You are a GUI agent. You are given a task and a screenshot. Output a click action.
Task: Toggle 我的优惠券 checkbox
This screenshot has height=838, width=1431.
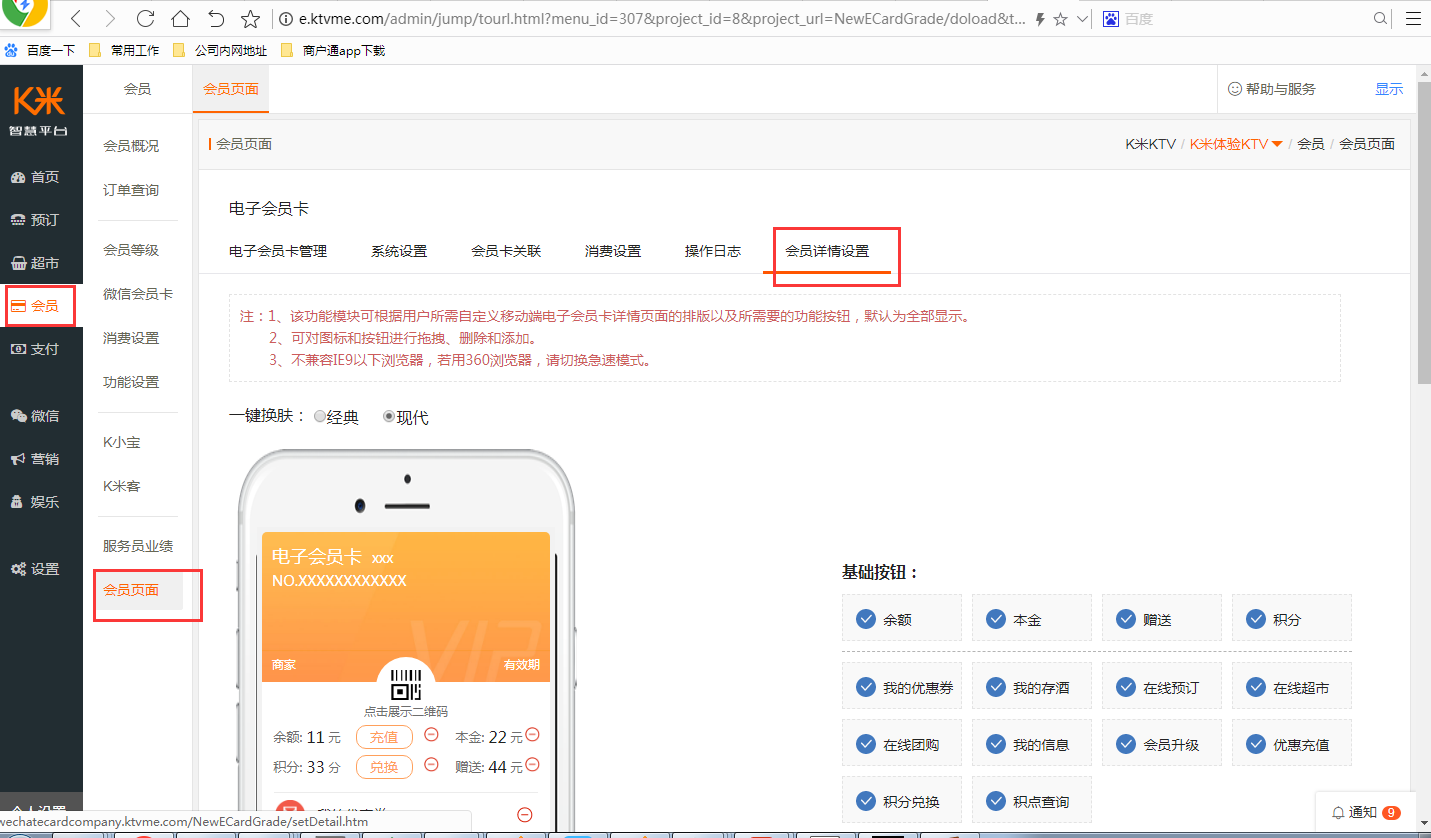coord(866,687)
